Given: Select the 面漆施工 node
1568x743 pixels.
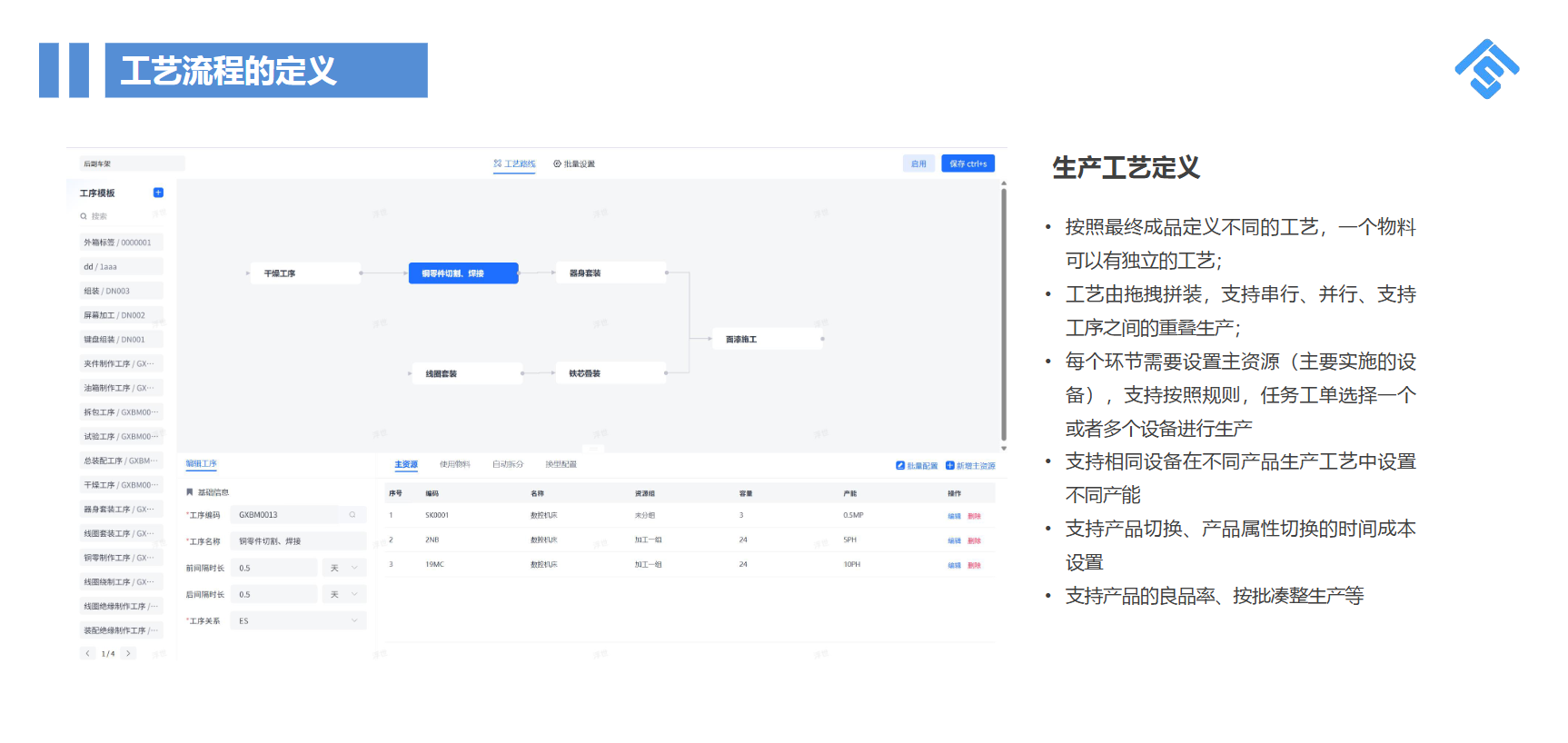Looking at the screenshot, I should pos(768,339).
